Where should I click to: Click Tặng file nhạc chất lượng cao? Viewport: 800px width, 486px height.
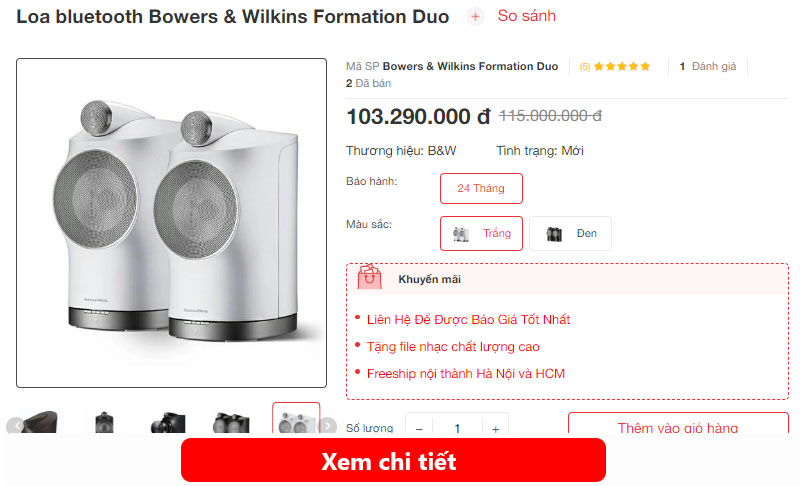click(x=453, y=347)
